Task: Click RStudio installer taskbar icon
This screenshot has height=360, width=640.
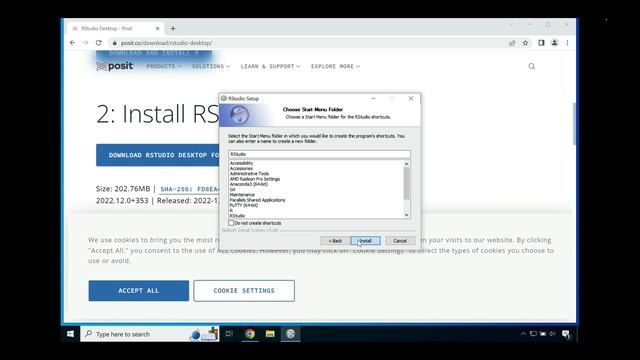Action: (290, 334)
